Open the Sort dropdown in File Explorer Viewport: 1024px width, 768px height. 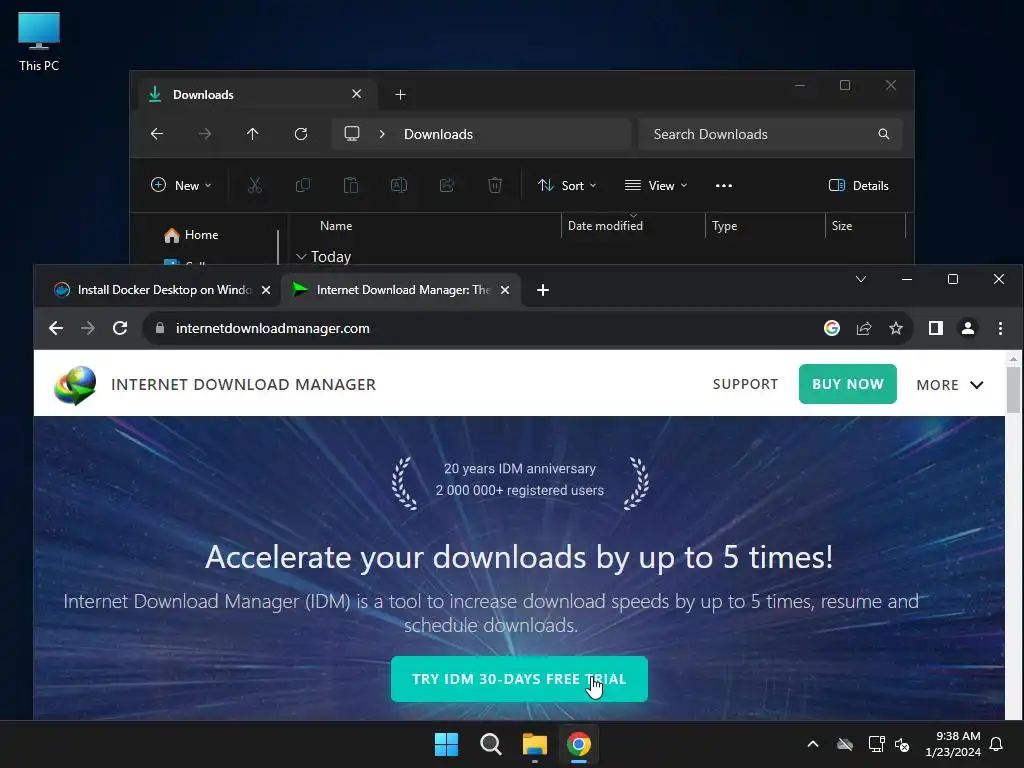[567, 185]
